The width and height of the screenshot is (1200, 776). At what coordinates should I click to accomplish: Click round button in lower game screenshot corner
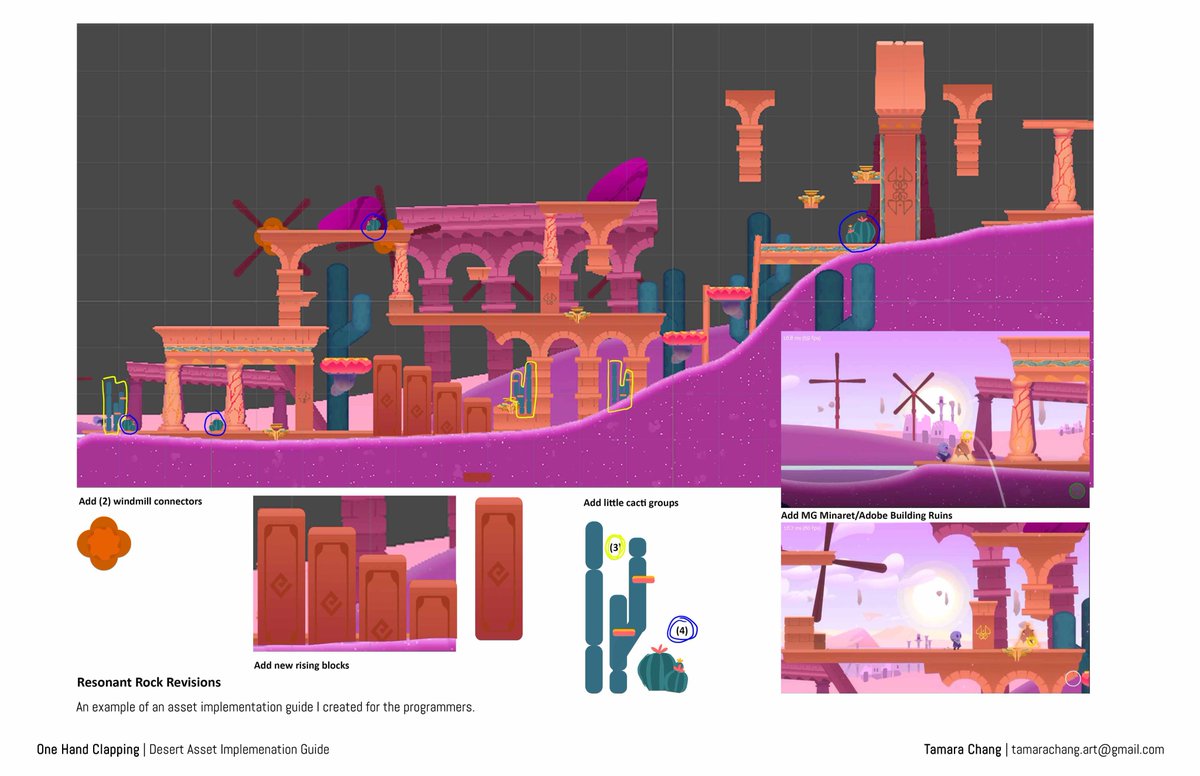[x=1074, y=679]
